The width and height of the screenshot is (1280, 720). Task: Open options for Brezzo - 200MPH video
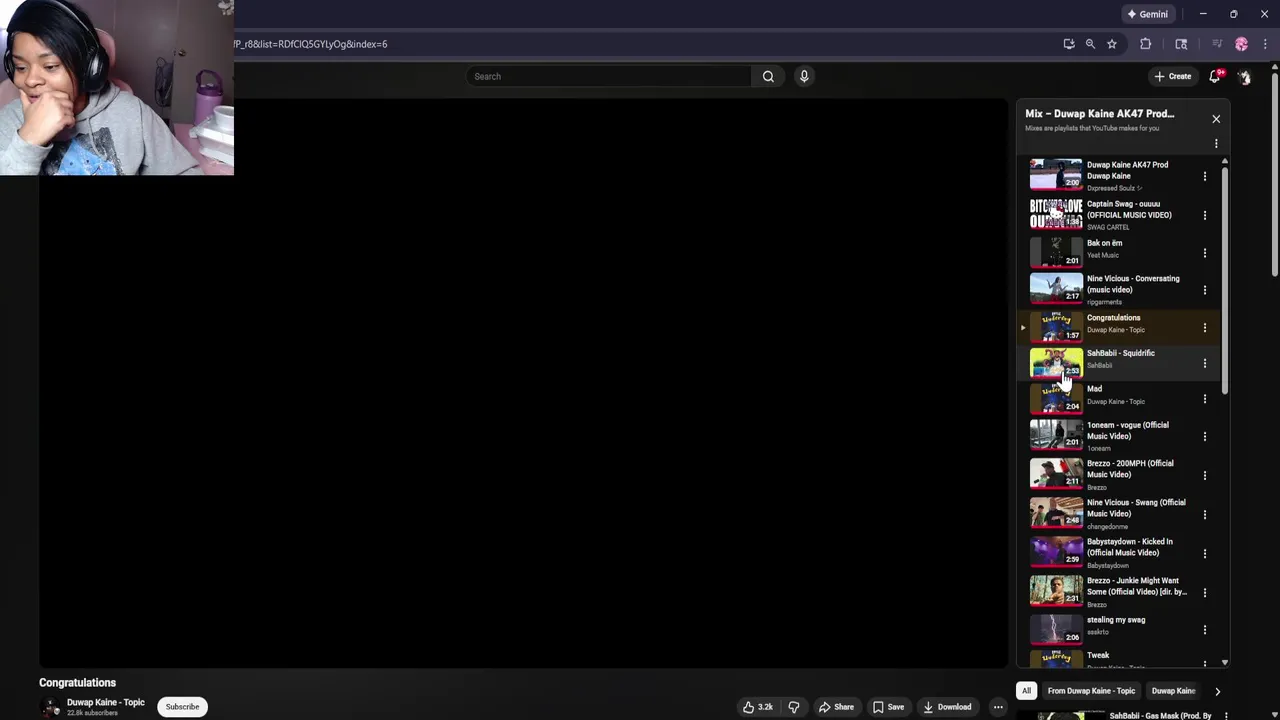[x=1205, y=475]
